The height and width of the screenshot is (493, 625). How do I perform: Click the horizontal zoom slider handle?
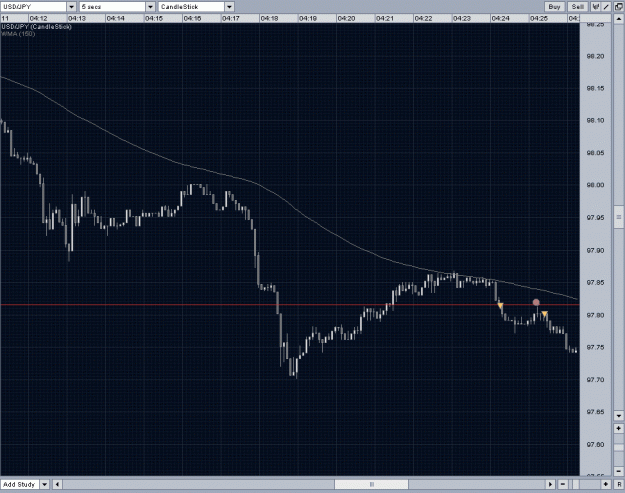coord(576,484)
